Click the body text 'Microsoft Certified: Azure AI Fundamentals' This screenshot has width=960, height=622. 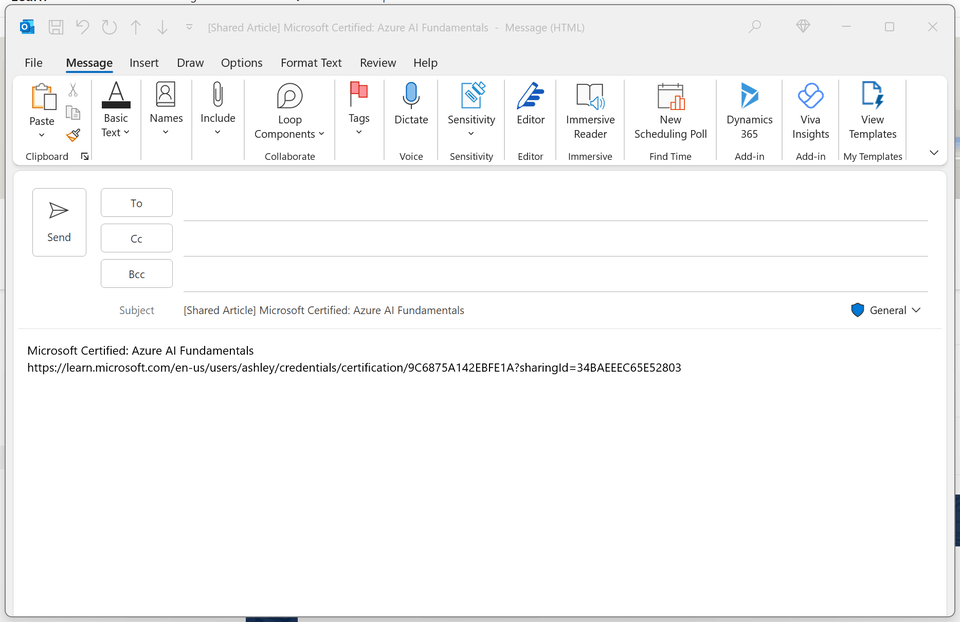click(x=140, y=351)
